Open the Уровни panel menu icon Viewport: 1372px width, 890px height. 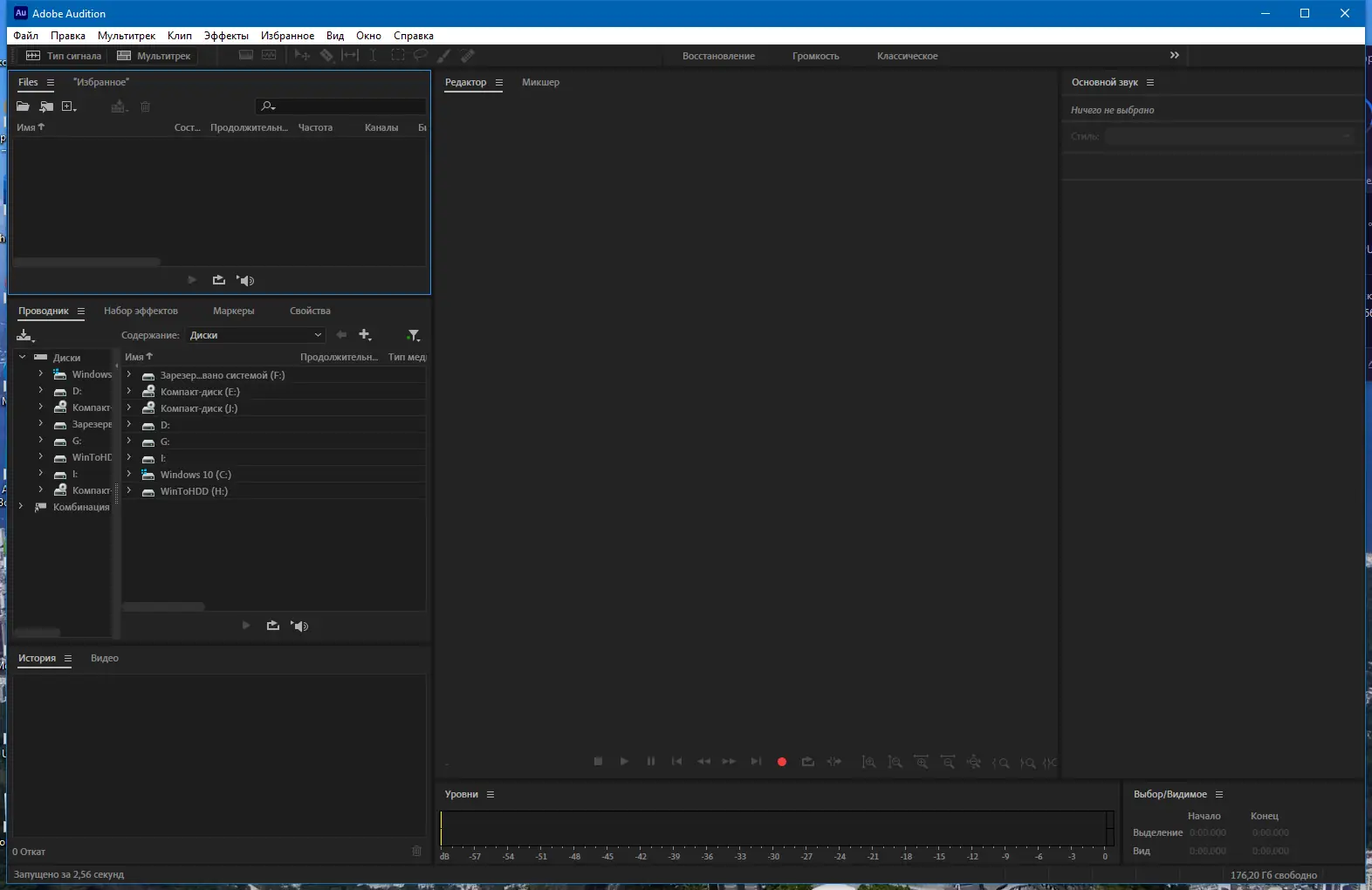[490, 794]
